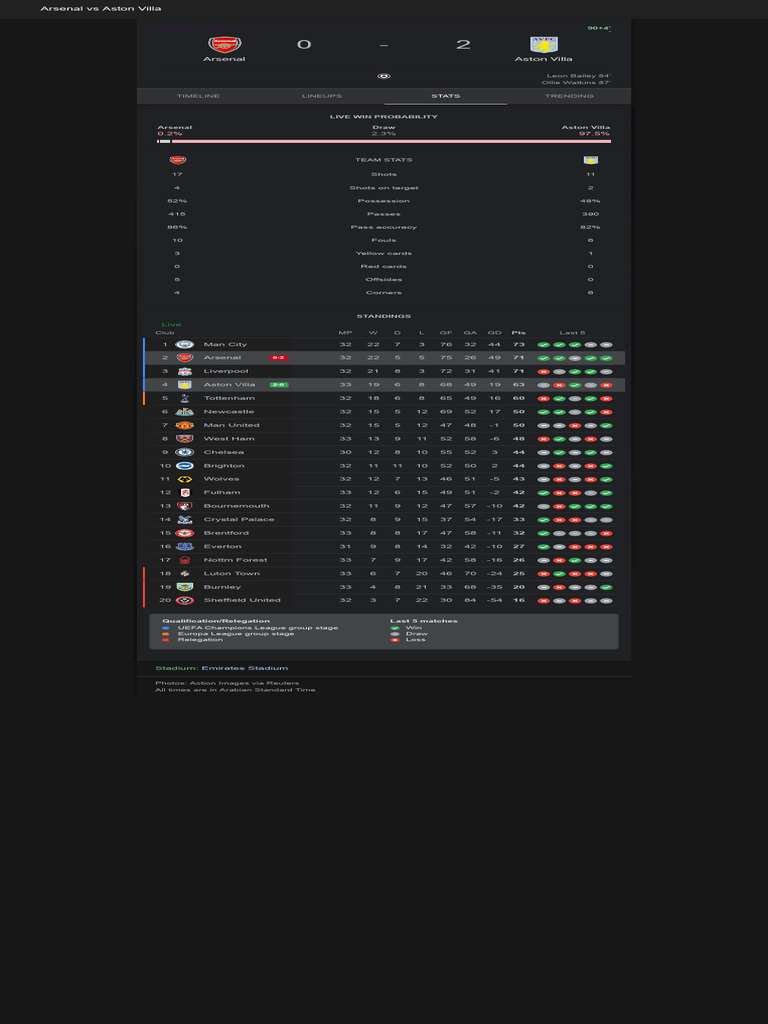Click the Shots stat label

click(x=384, y=174)
